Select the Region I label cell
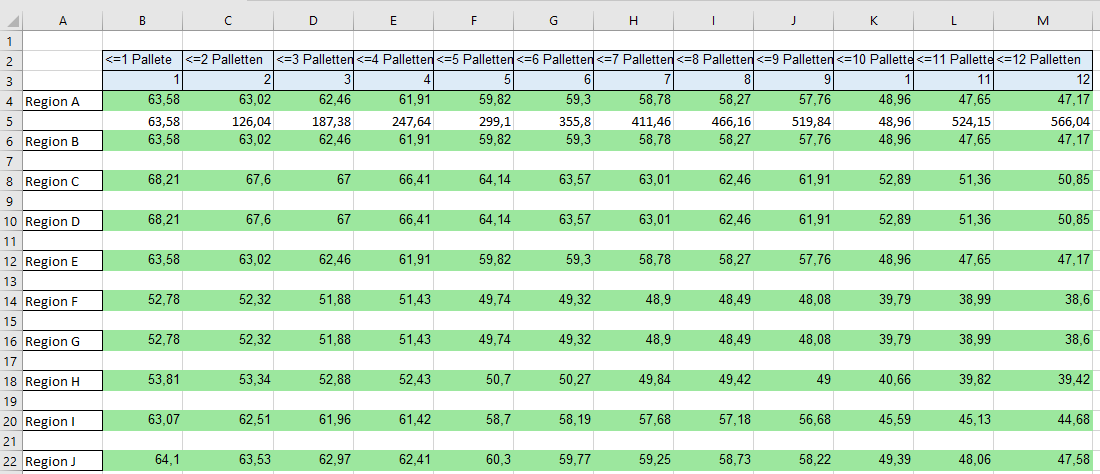The image size is (1100, 474). coord(62,421)
